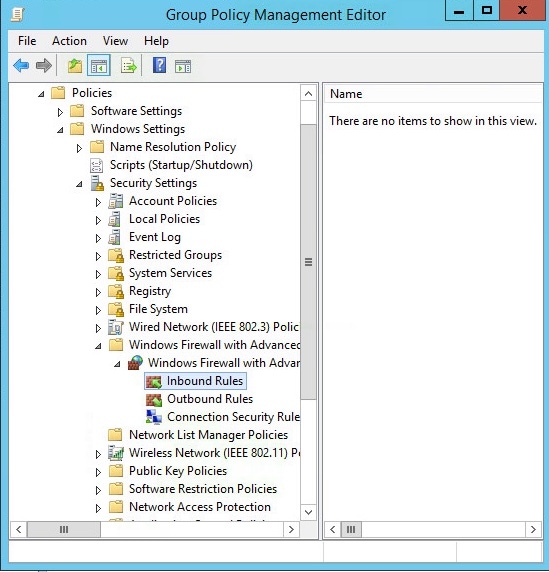The image size is (549, 572).
Task: Expand the Local Policies node
Action: (98, 220)
